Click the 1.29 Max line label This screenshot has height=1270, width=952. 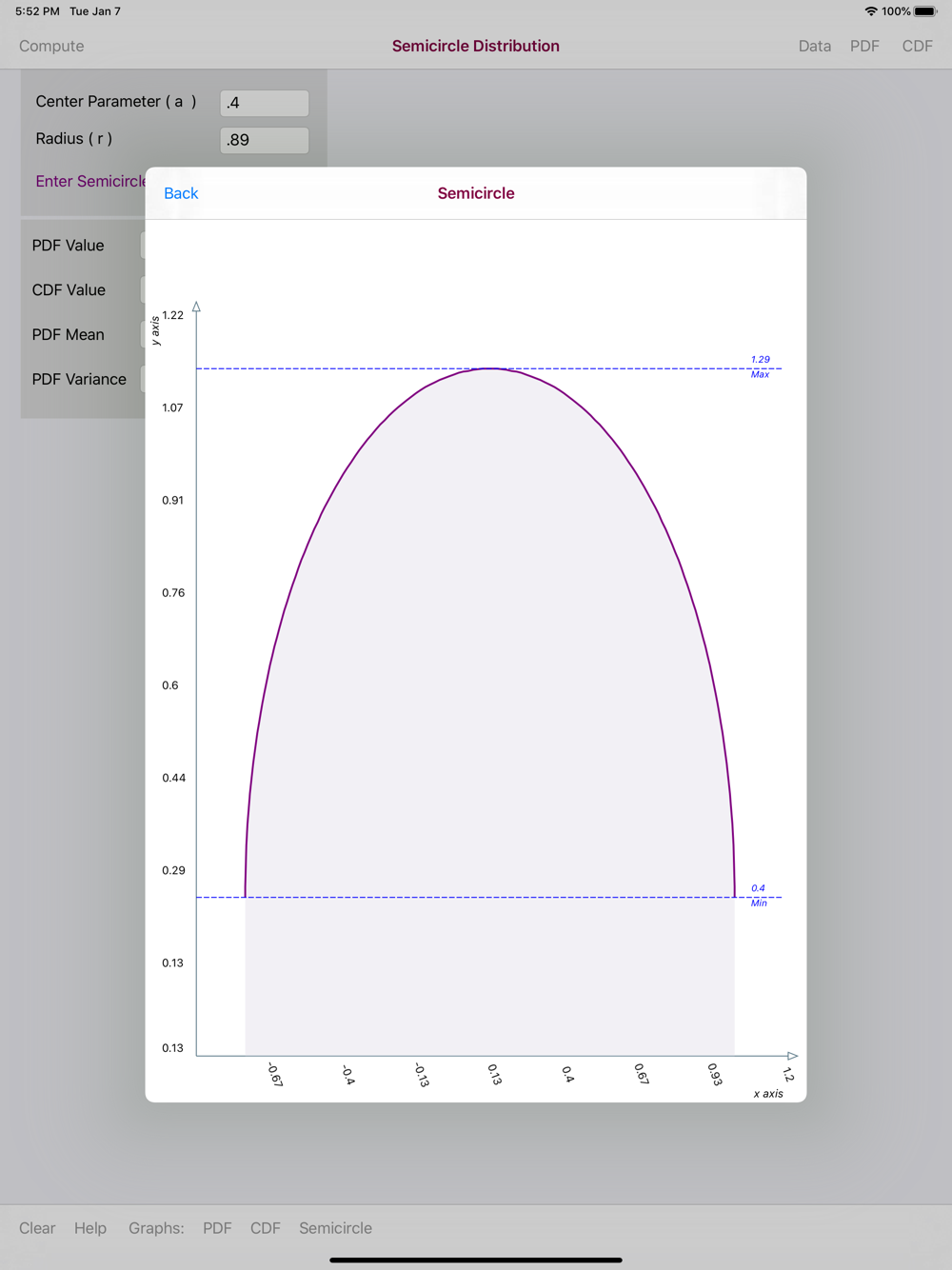pos(760,367)
